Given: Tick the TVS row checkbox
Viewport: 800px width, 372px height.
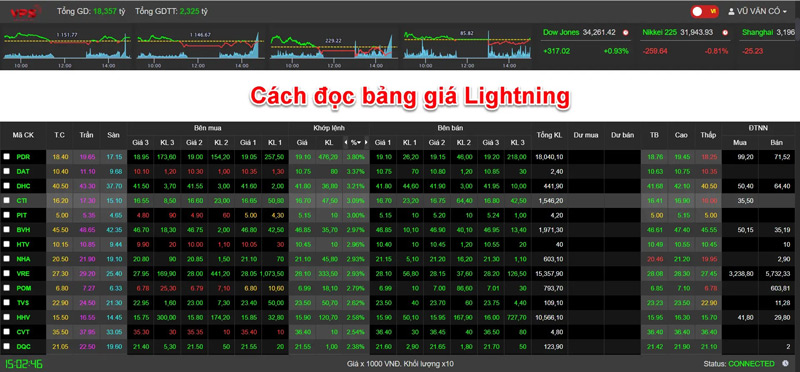Looking at the screenshot, I should (7, 303).
